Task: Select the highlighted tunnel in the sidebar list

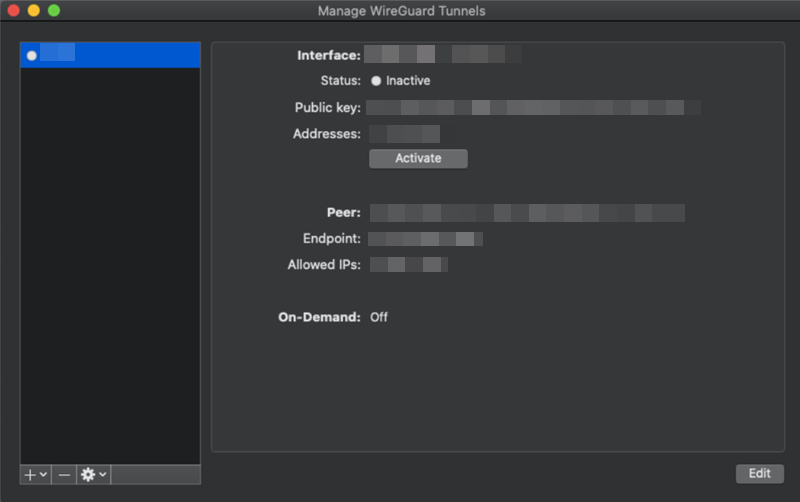Action: 110,55
